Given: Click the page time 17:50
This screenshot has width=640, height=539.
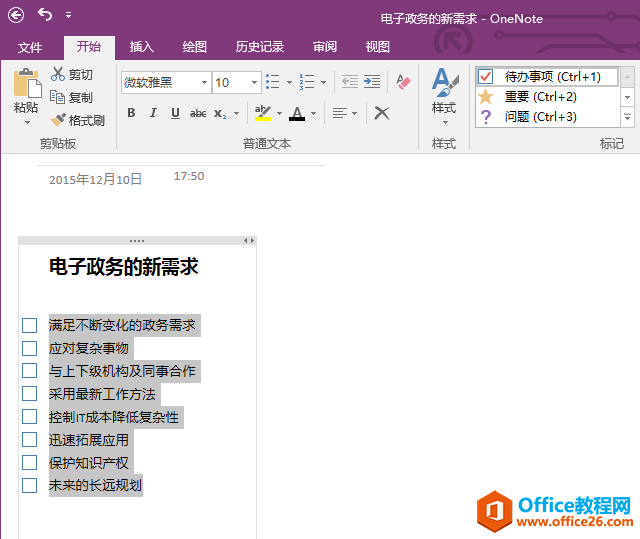Looking at the screenshot, I should point(189,176).
